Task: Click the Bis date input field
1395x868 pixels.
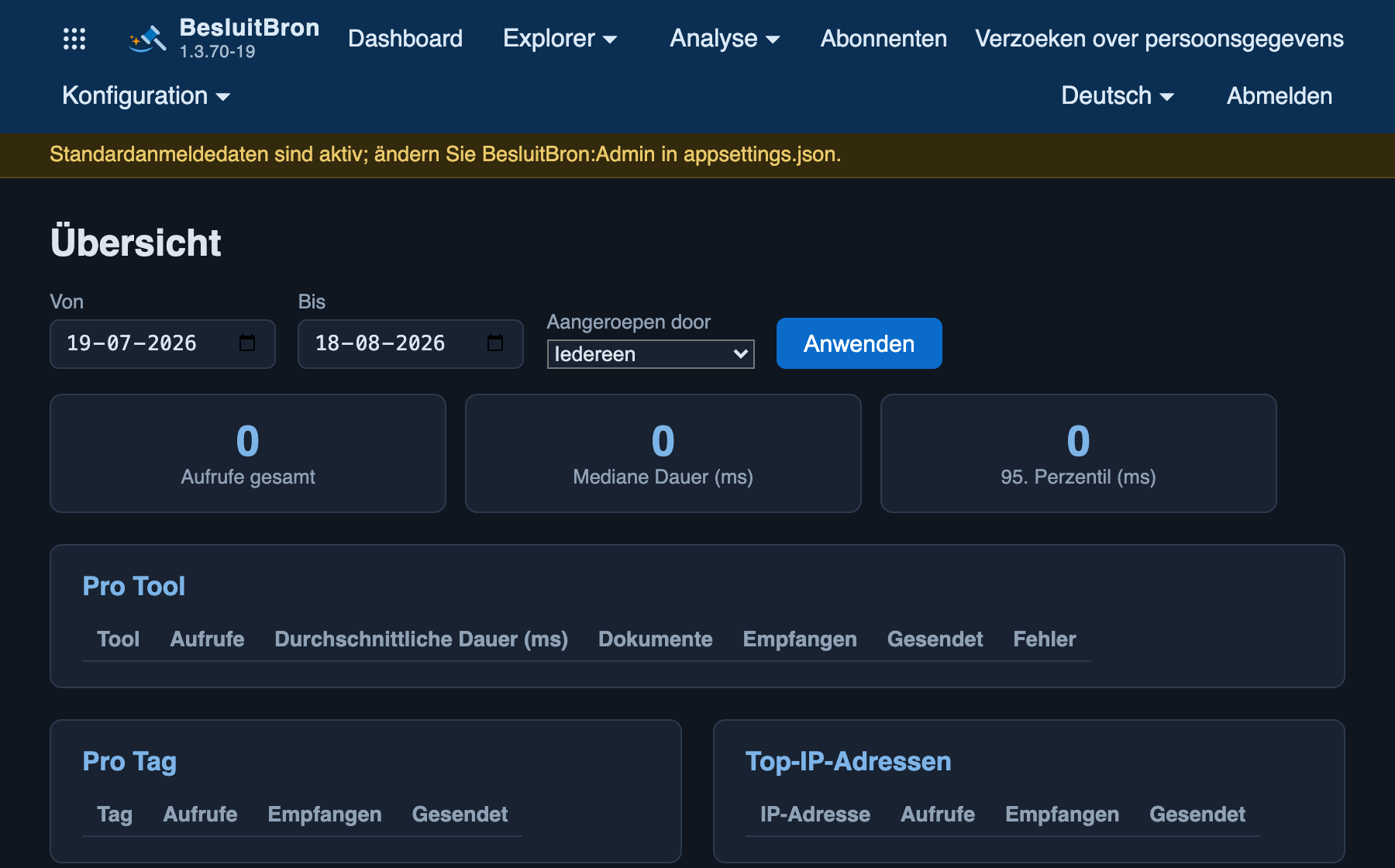Action: coord(411,343)
